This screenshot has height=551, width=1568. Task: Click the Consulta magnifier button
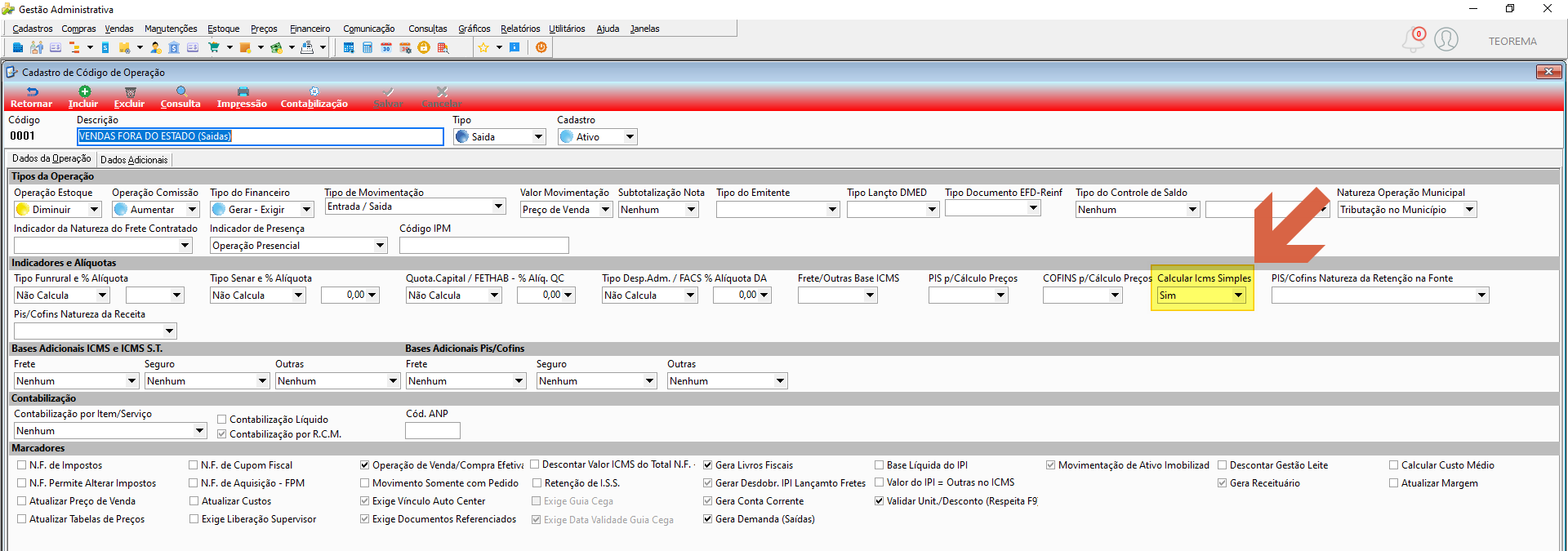click(x=180, y=98)
